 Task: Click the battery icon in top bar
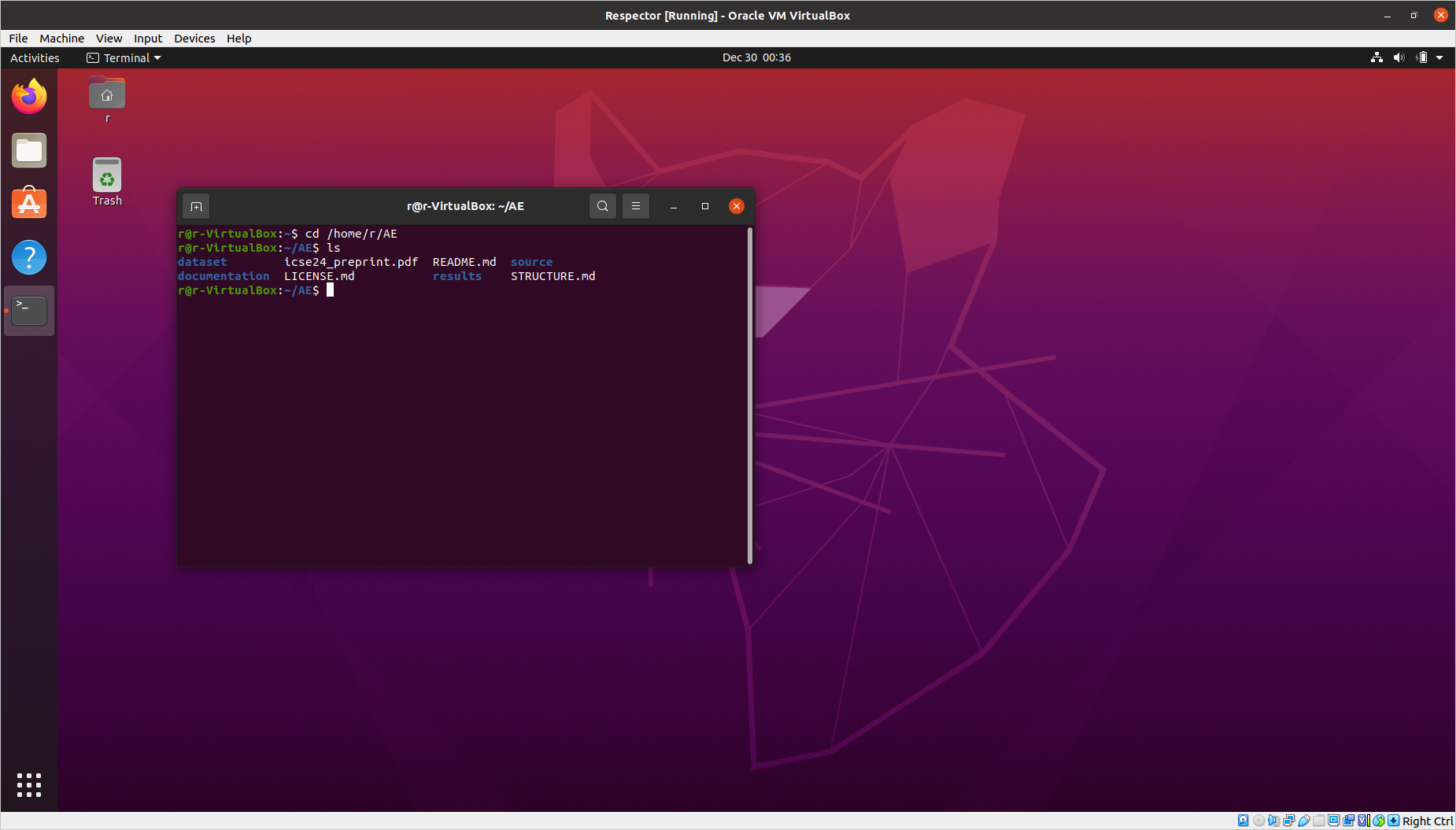pyautogui.click(x=1421, y=57)
